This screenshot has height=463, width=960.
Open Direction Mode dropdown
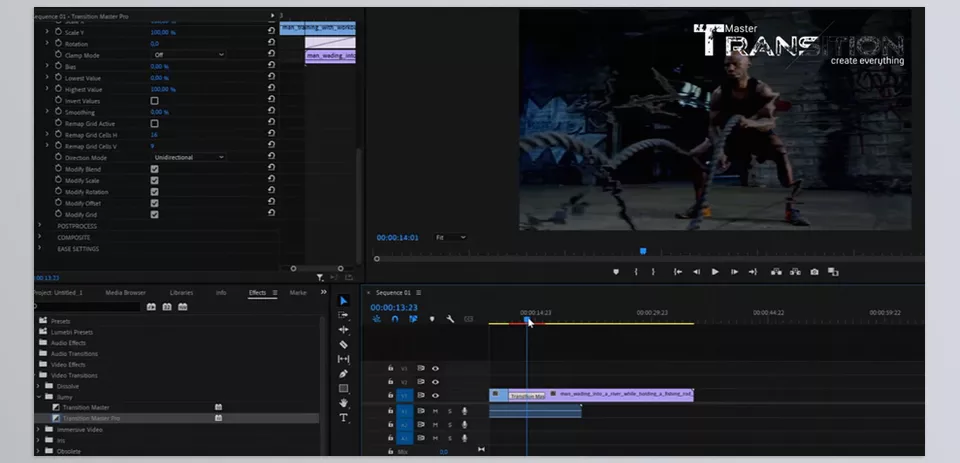click(188, 157)
